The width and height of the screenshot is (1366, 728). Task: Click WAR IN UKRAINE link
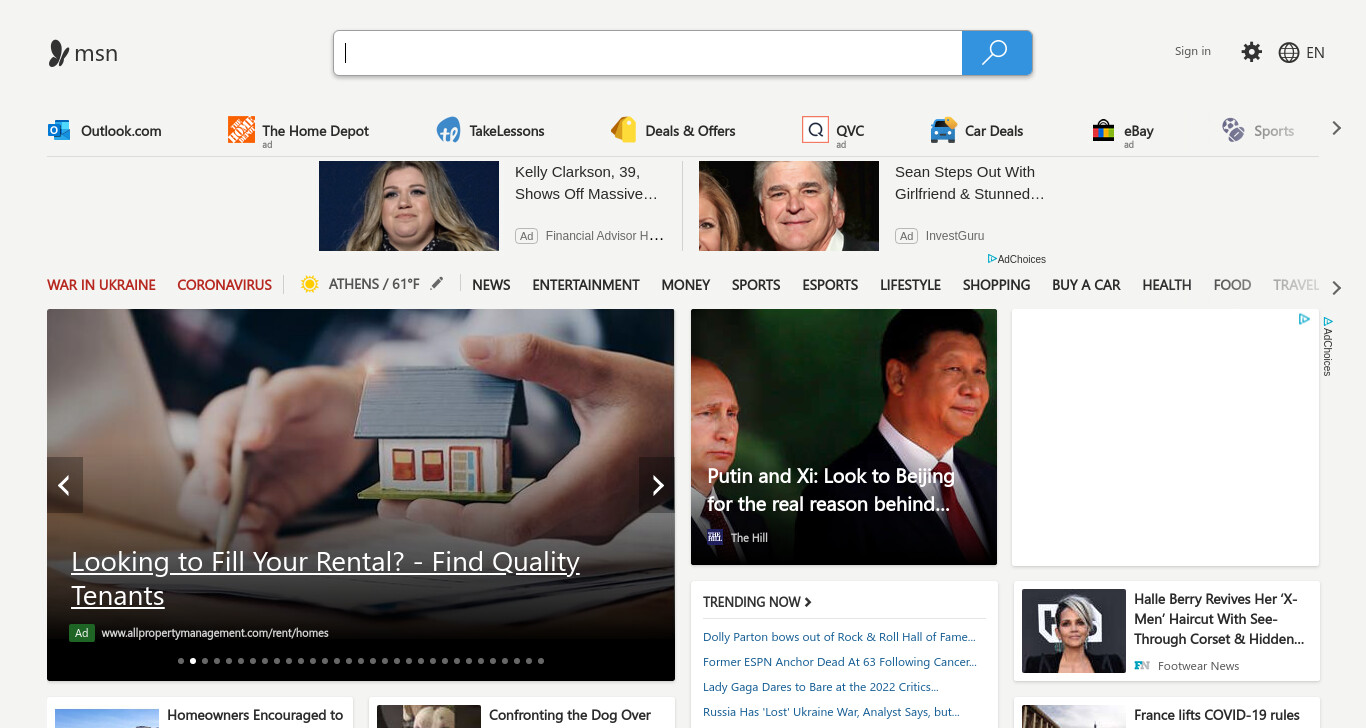point(101,285)
